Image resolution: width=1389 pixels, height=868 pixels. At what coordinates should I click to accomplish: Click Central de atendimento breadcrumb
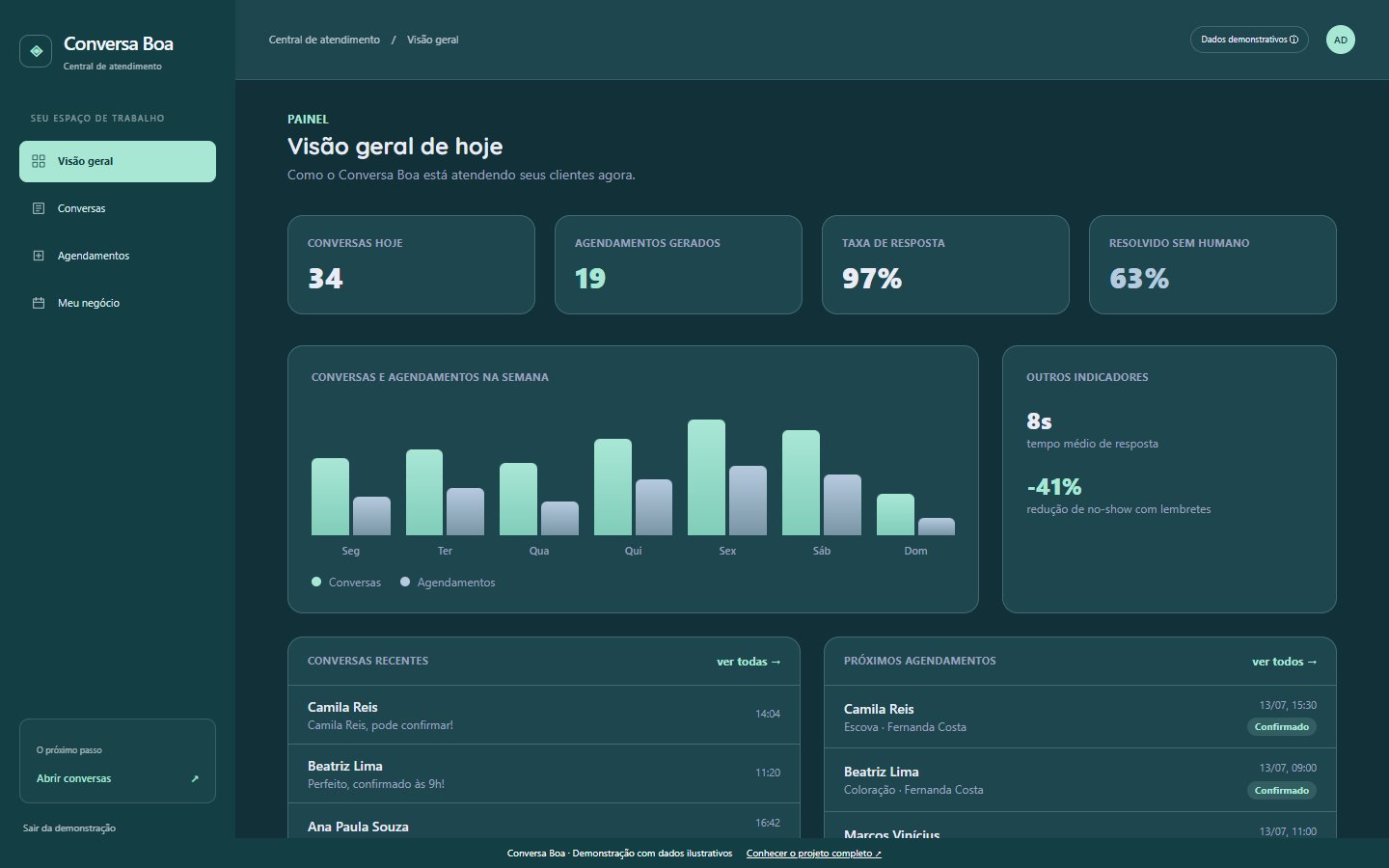[x=324, y=40]
